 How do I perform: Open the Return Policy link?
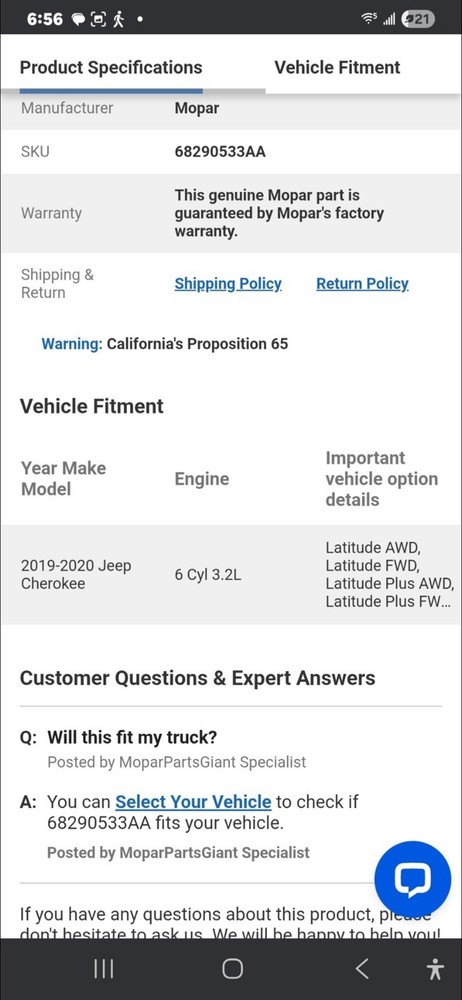[x=362, y=284]
